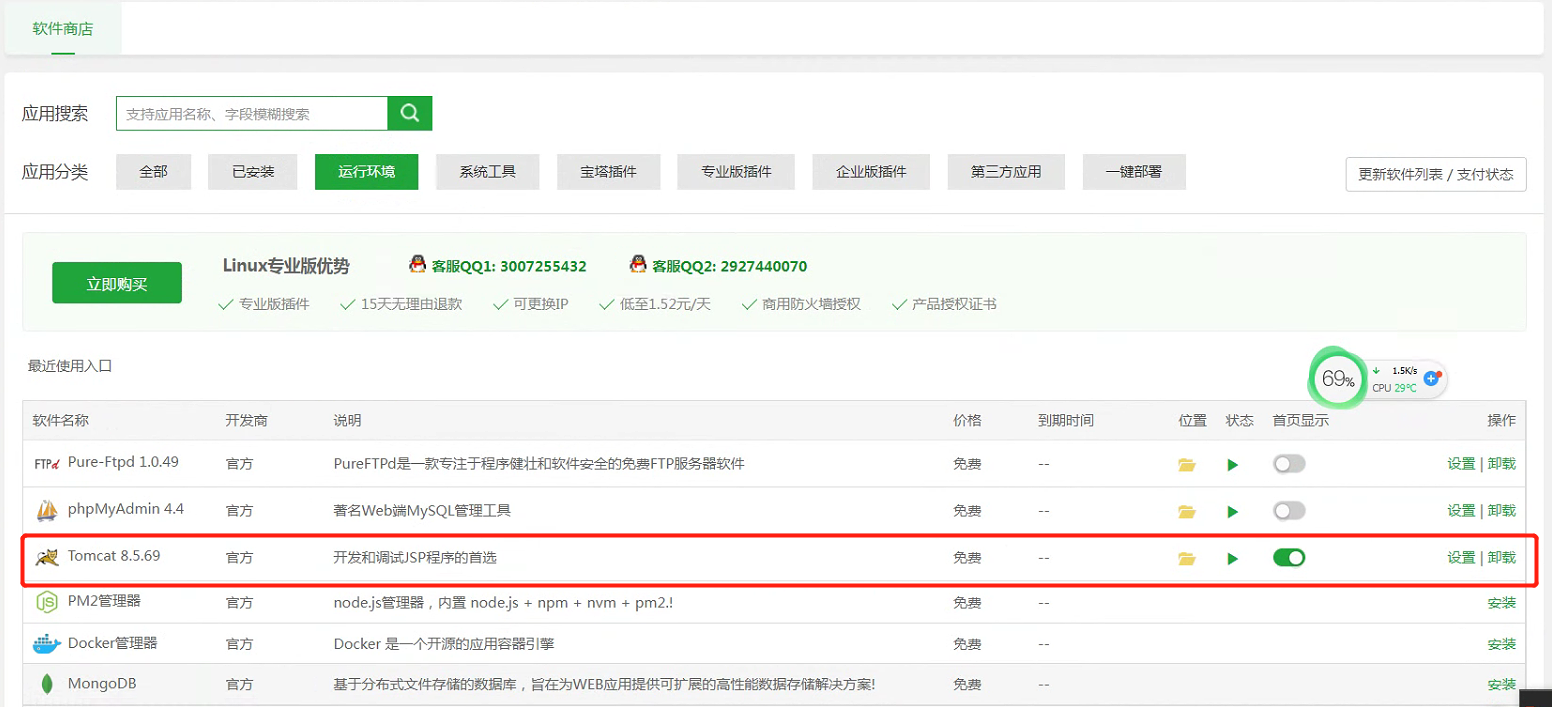Viewport: 1552px width, 707px height.
Task: Click the phpMyAdmin status play icon
Action: [1233, 512]
